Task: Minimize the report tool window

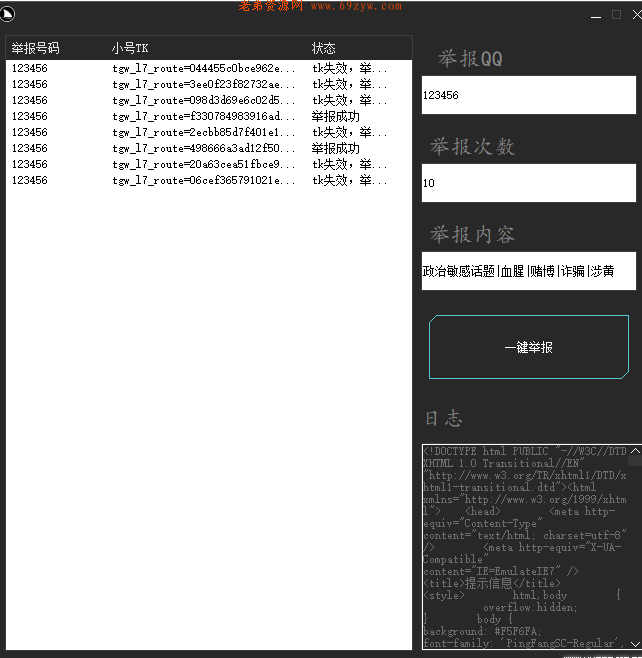Action: coord(594,16)
